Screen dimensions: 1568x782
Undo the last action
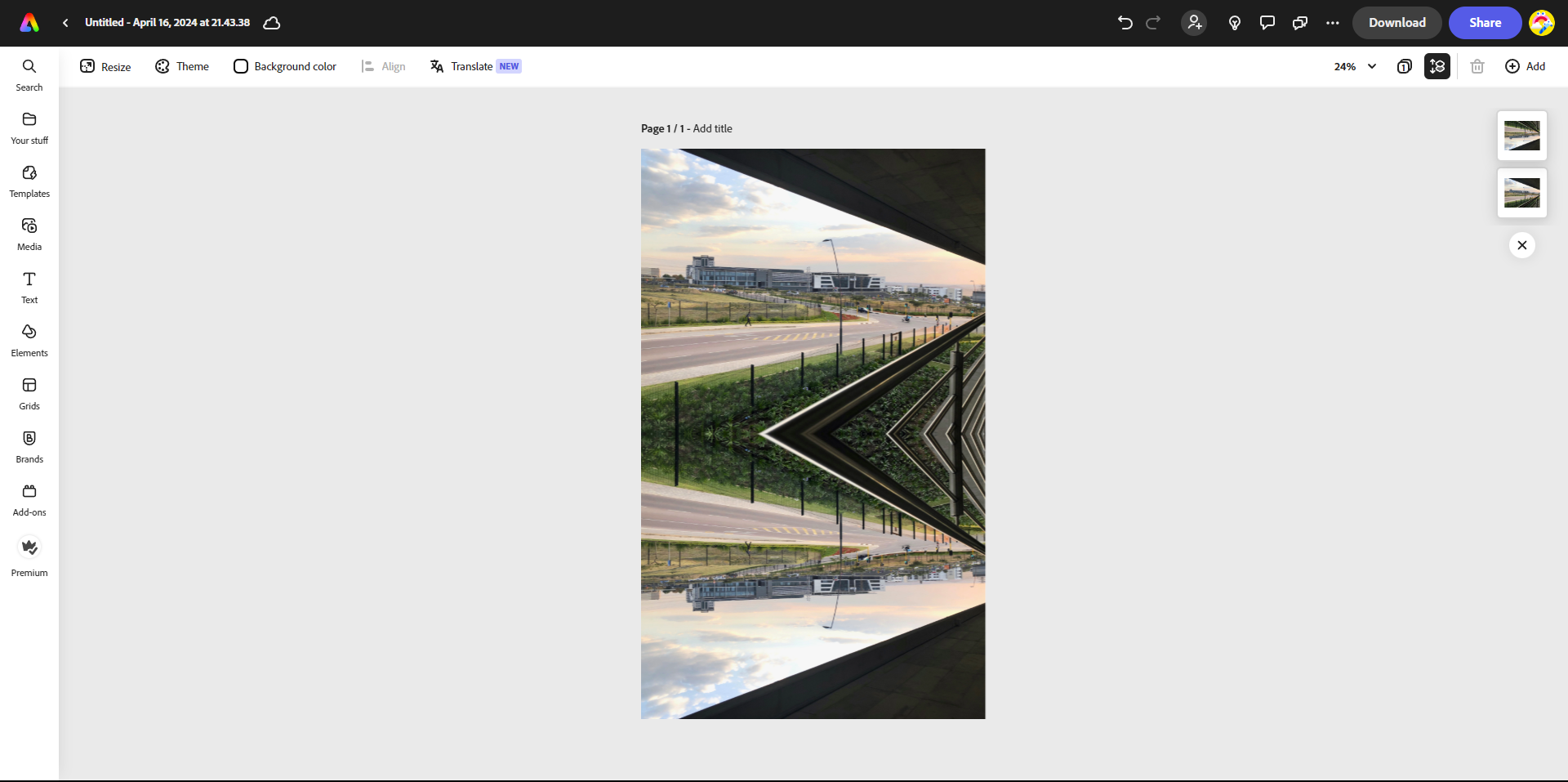[x=1125, y=23]
